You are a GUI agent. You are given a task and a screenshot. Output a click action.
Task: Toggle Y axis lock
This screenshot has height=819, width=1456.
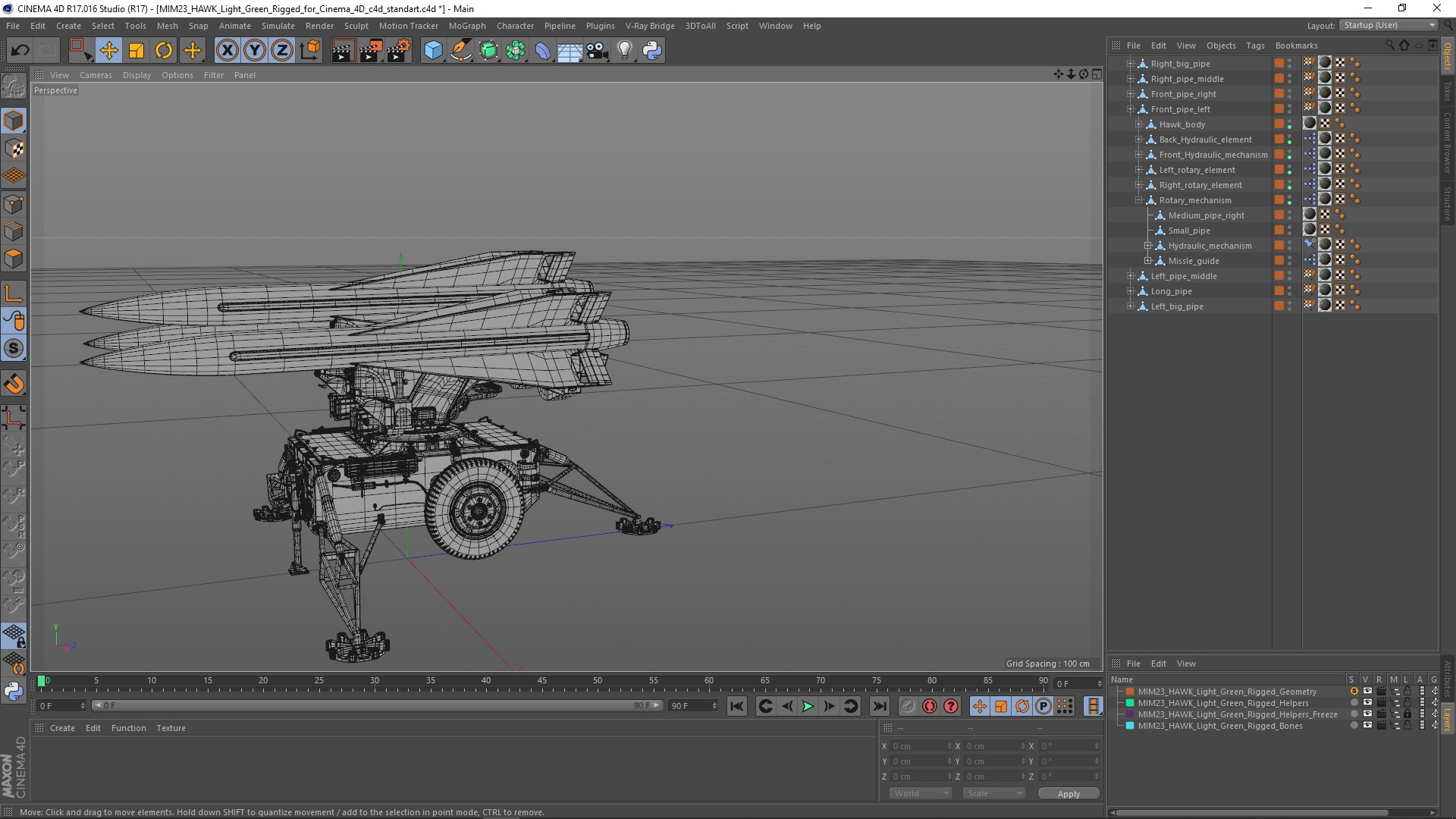click(x=255, y=51)
